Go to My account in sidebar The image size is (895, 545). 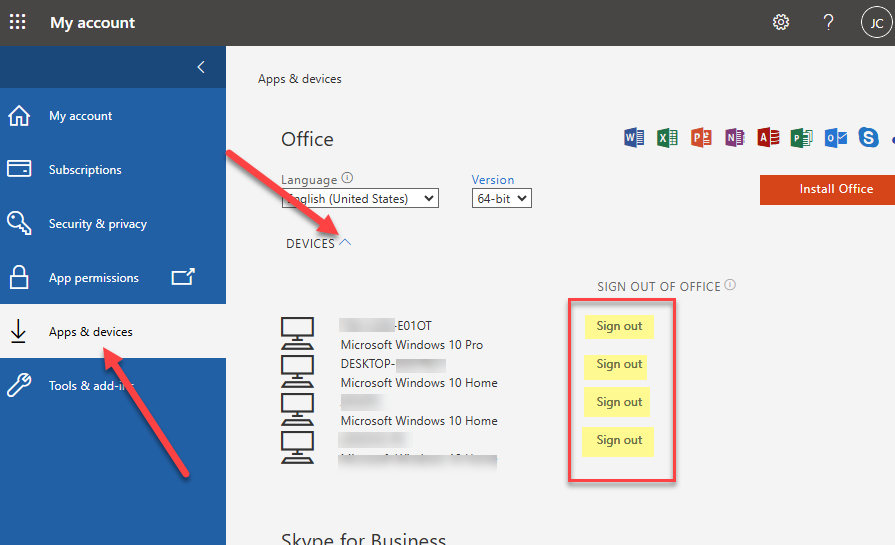113,115
